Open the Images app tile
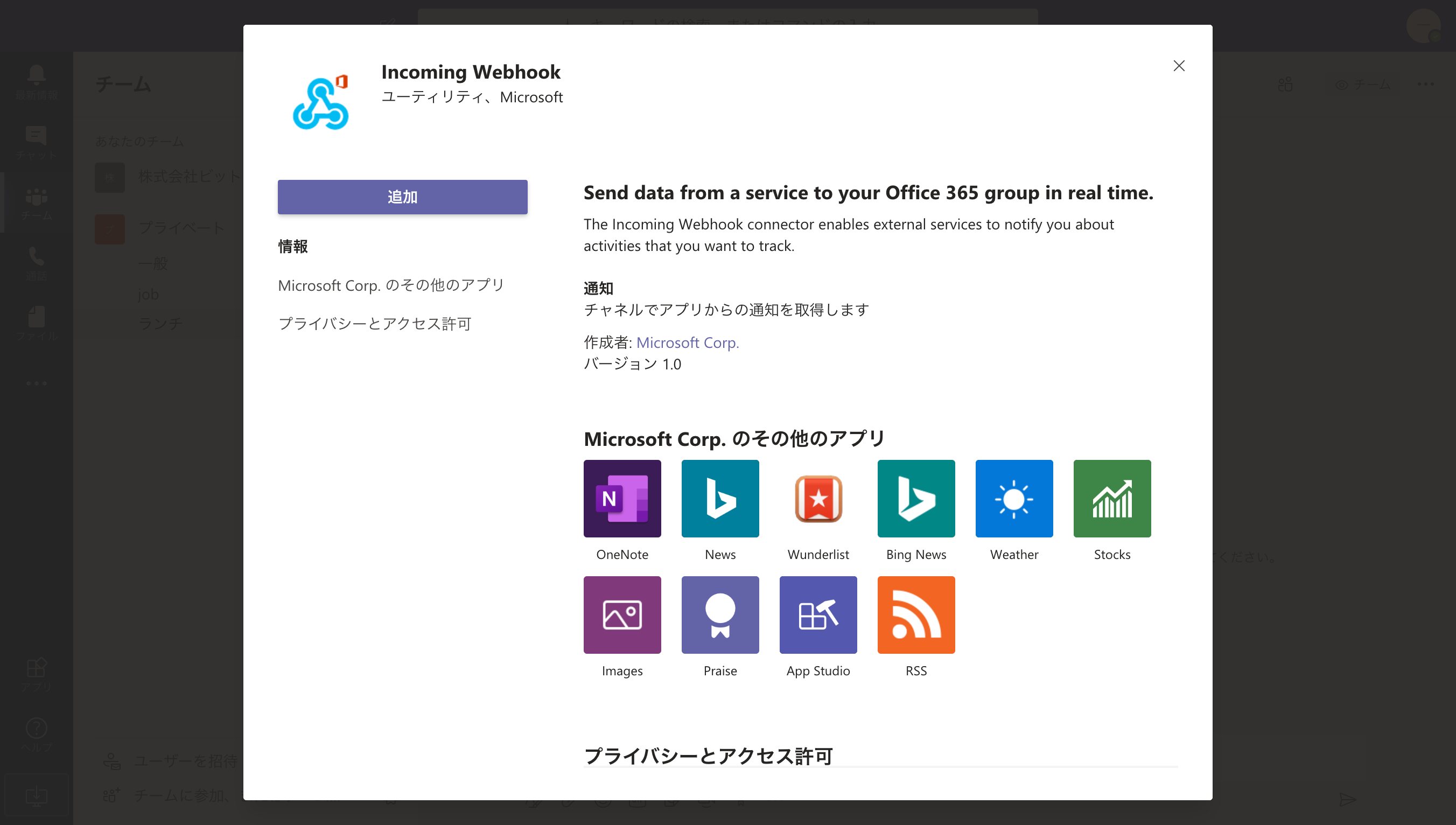 point(622,615)
